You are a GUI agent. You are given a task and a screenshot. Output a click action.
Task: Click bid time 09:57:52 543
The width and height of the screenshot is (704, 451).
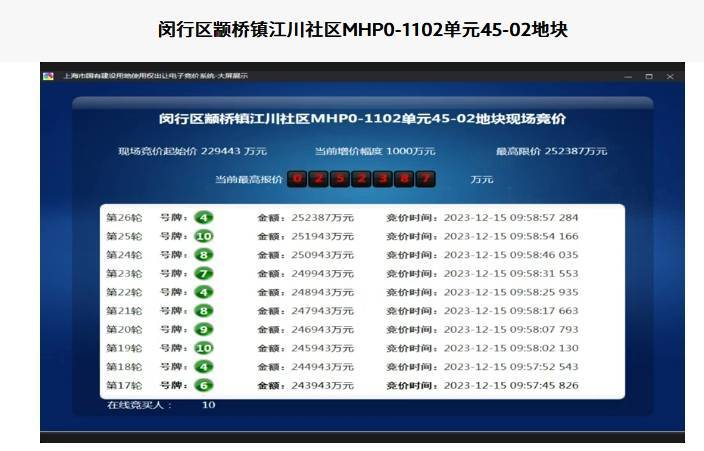click(x=545, y=367)
